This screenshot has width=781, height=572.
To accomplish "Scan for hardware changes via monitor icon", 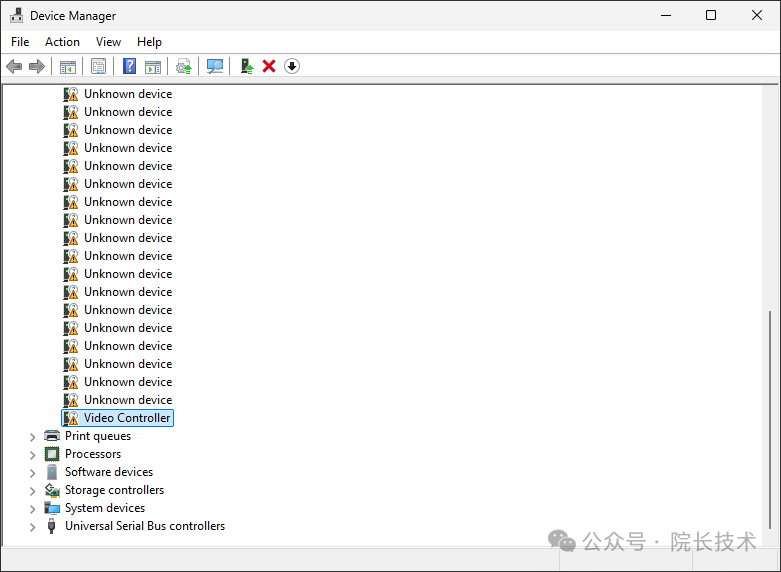I will [x=215, y=66].
